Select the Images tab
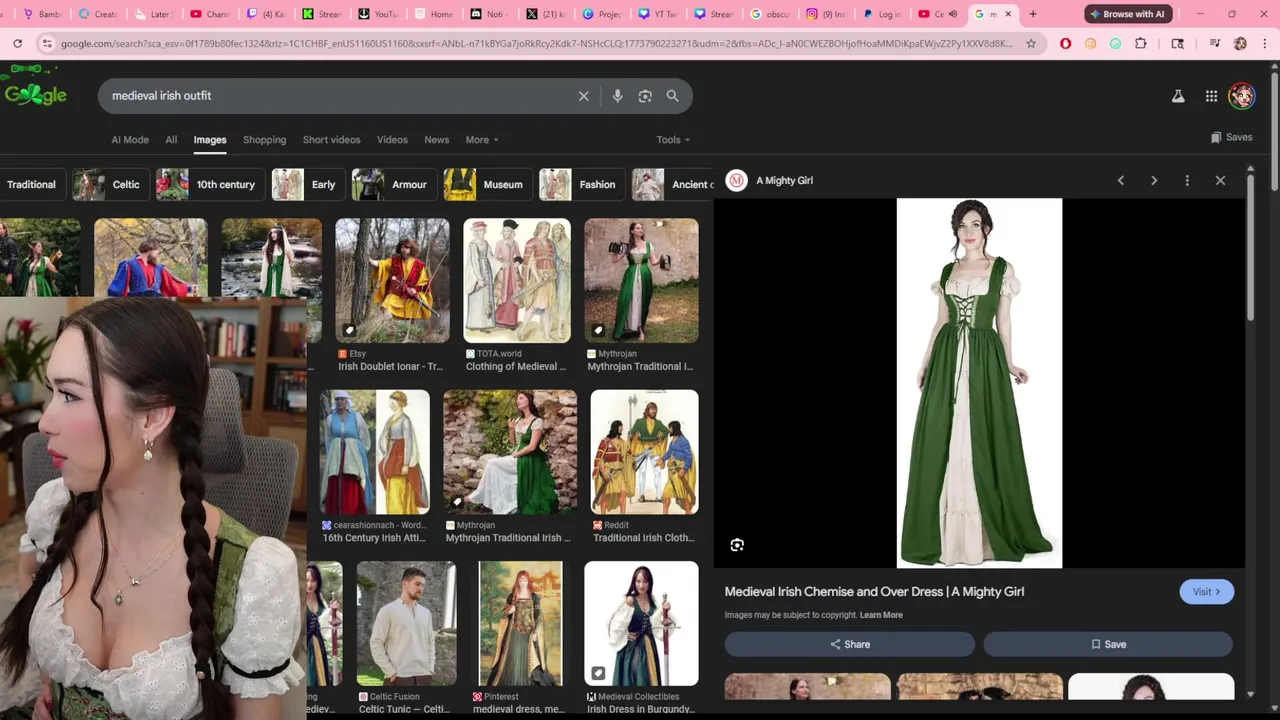The image size is (1280, 720). [x=210, y=140]
